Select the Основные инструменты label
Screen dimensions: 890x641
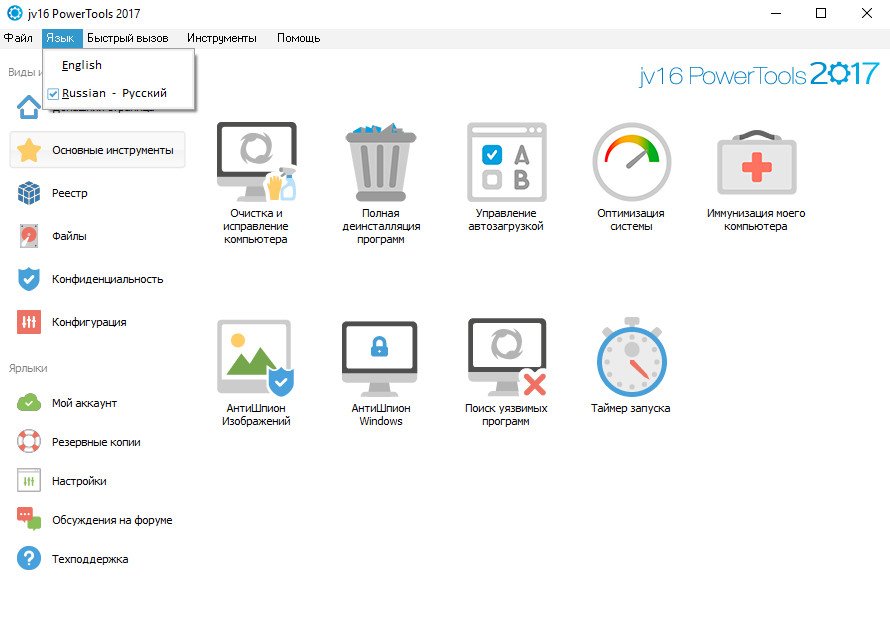113,150
